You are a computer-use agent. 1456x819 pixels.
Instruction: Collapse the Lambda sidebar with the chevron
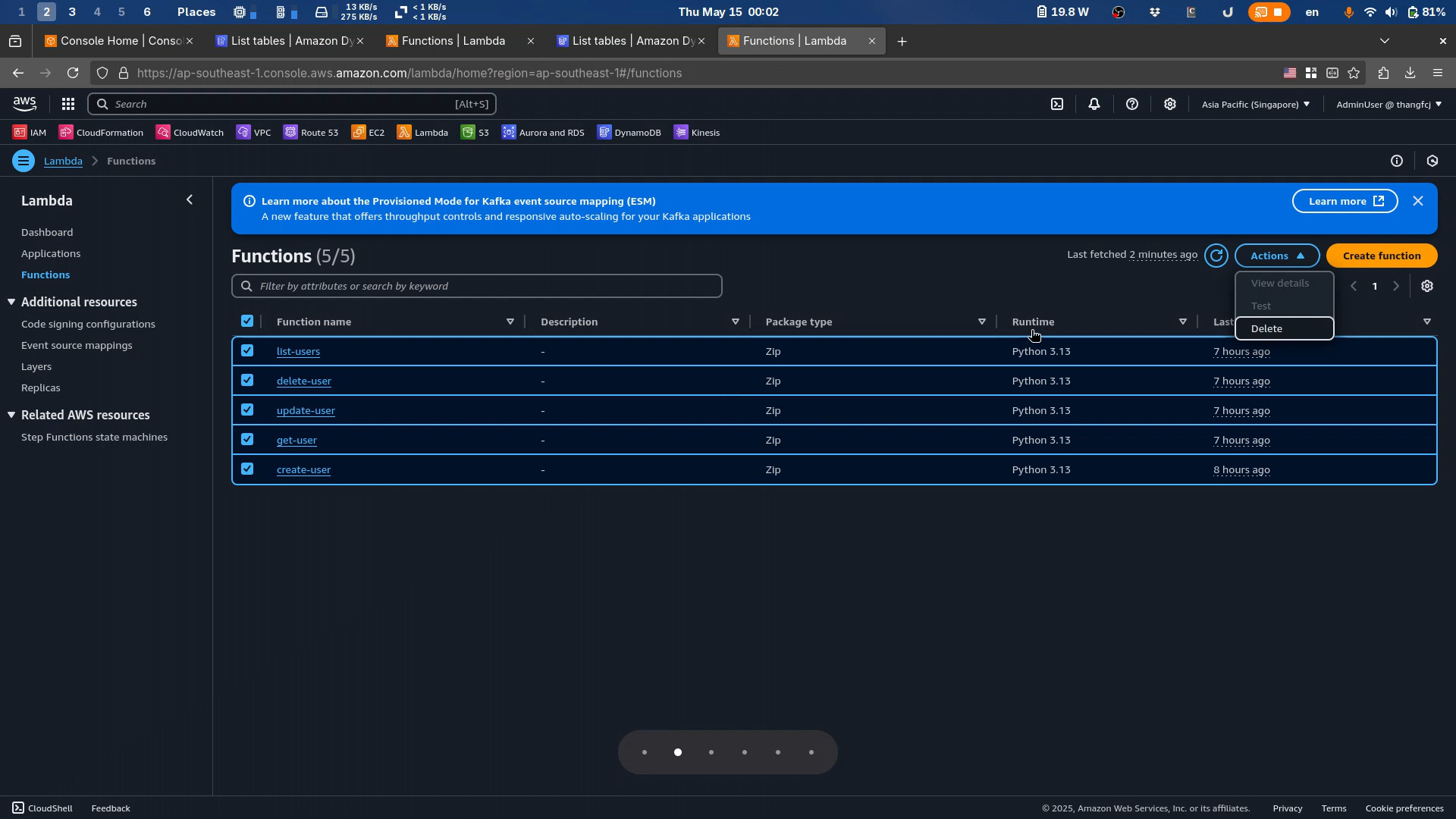[x=190, y=199]
